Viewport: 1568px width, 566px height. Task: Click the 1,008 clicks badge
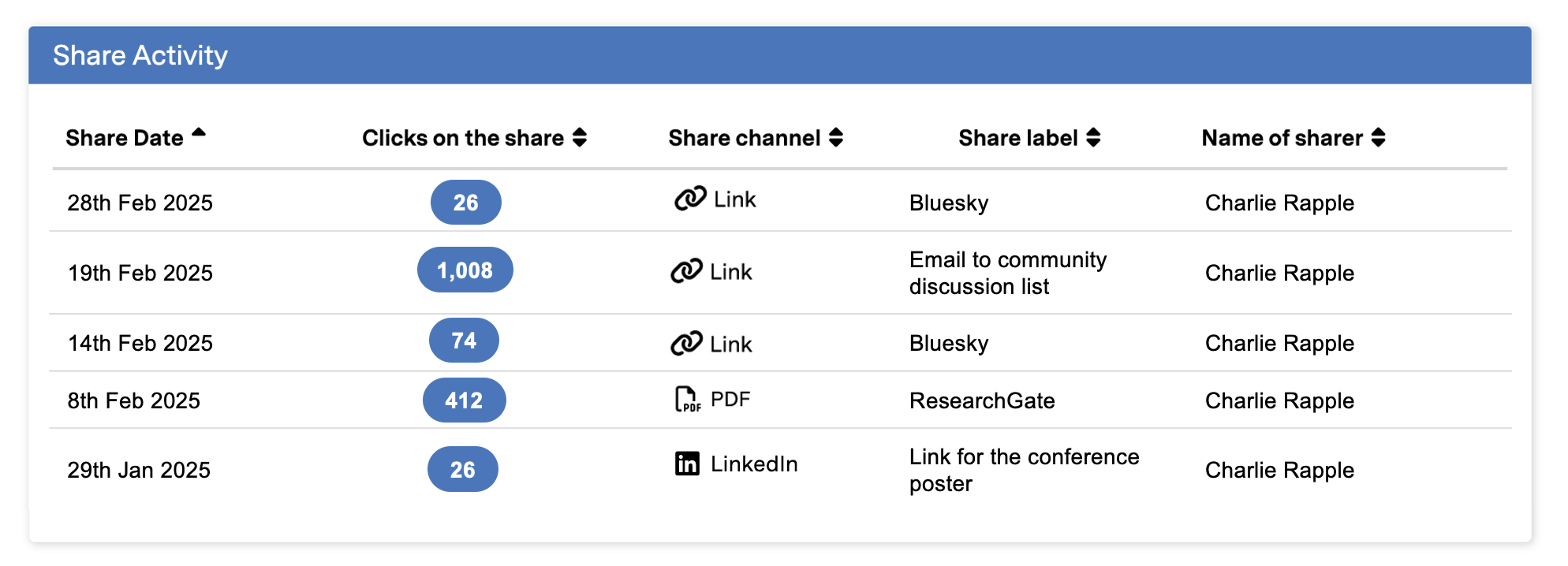click(x=465, y=270)
